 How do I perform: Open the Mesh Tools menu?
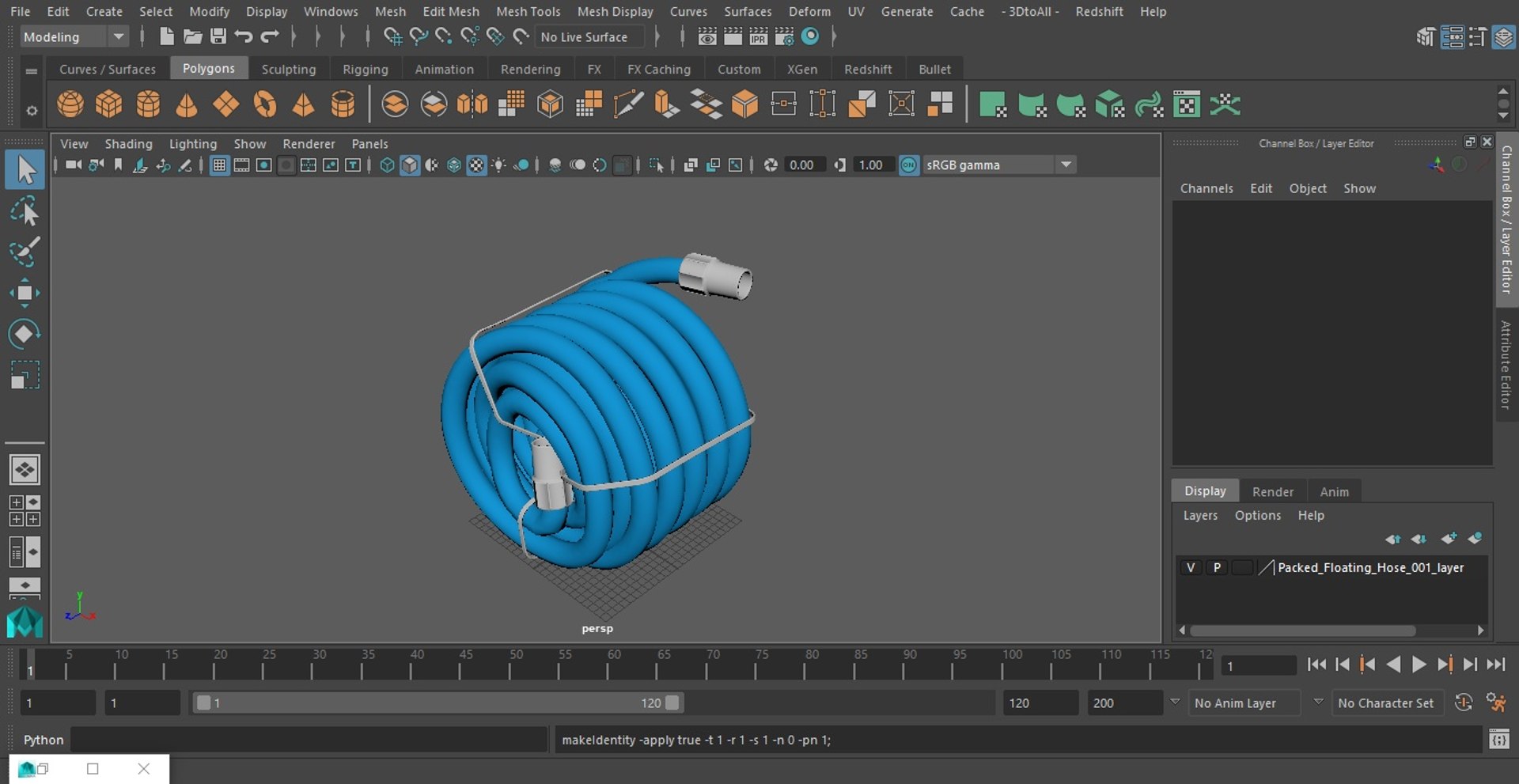[528, 12]
